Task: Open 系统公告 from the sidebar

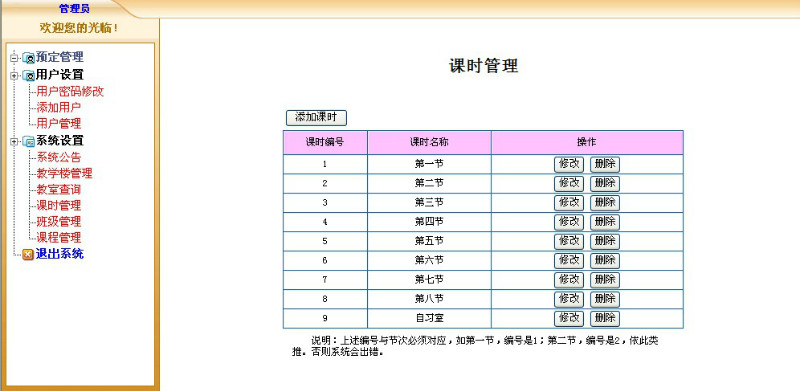Action: click(59, 157)
